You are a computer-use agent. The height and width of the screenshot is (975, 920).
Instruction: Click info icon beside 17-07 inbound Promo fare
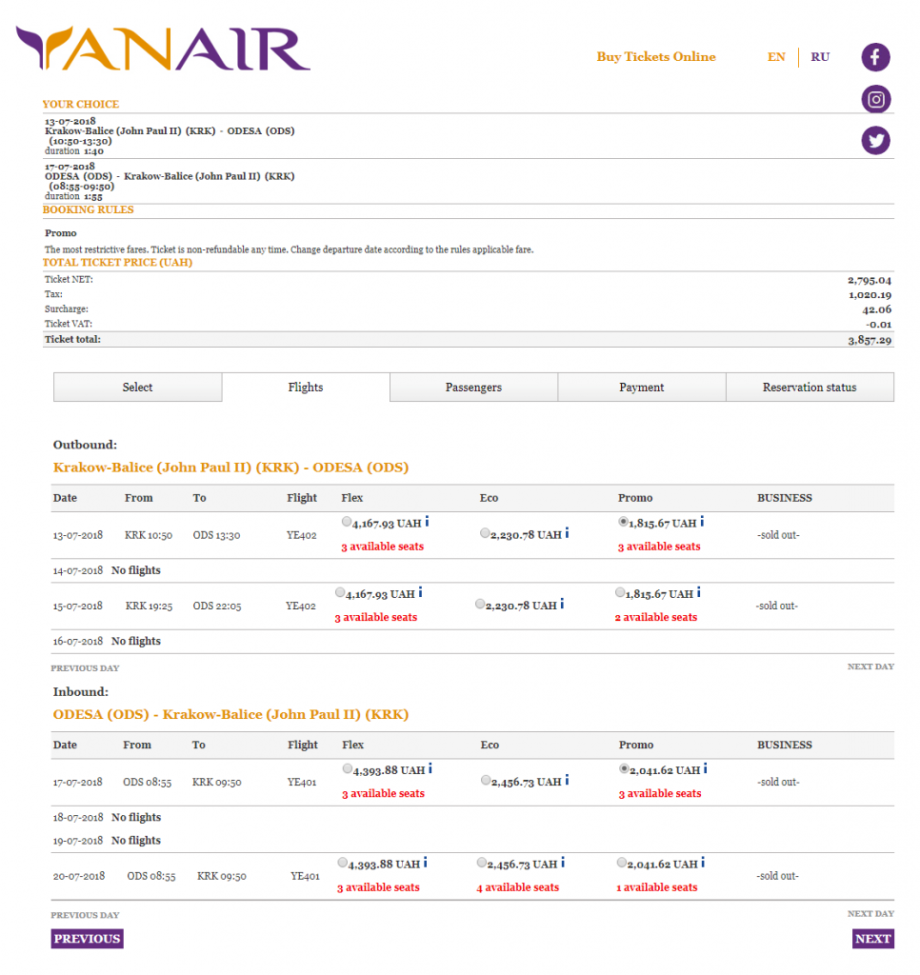point(705,769)
